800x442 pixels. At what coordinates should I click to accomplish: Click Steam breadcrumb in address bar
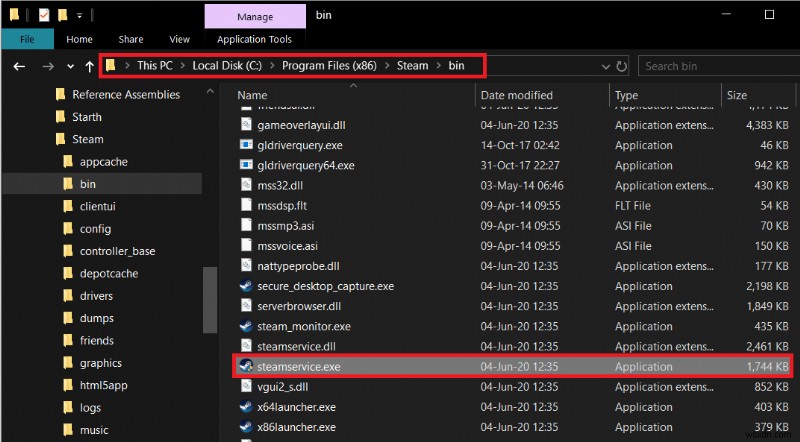[412, 66]
